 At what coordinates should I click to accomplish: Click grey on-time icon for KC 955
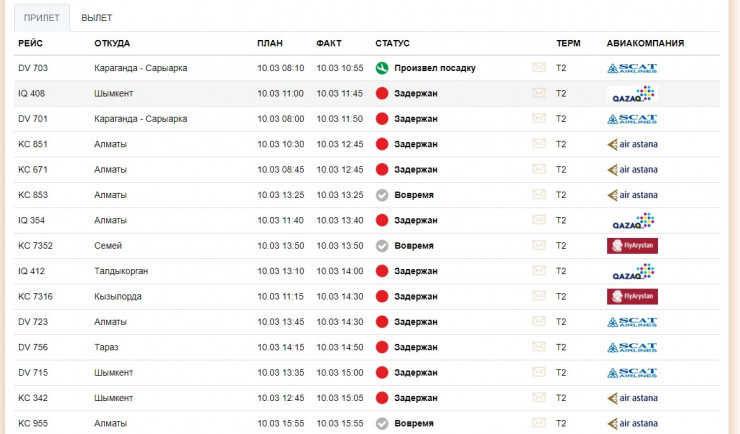381,423
